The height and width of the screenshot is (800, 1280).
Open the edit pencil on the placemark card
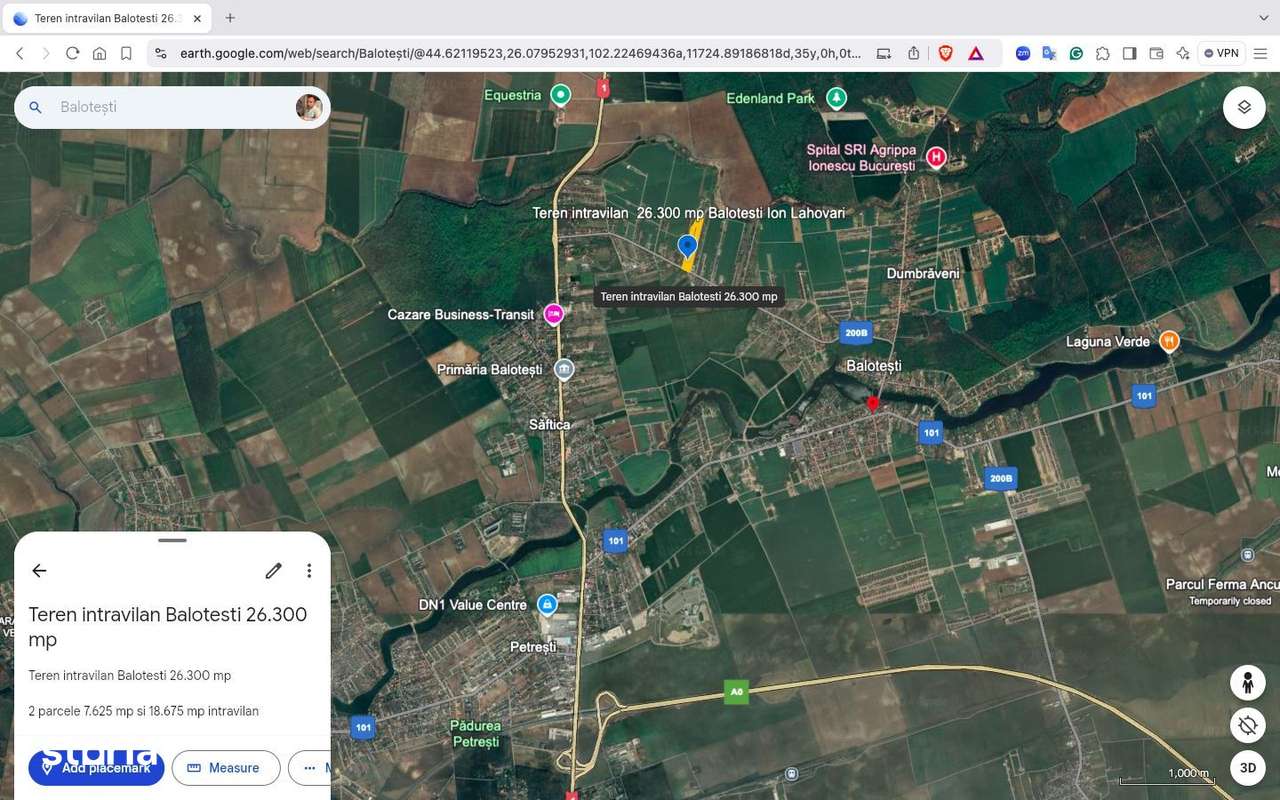tap(273, 570)
